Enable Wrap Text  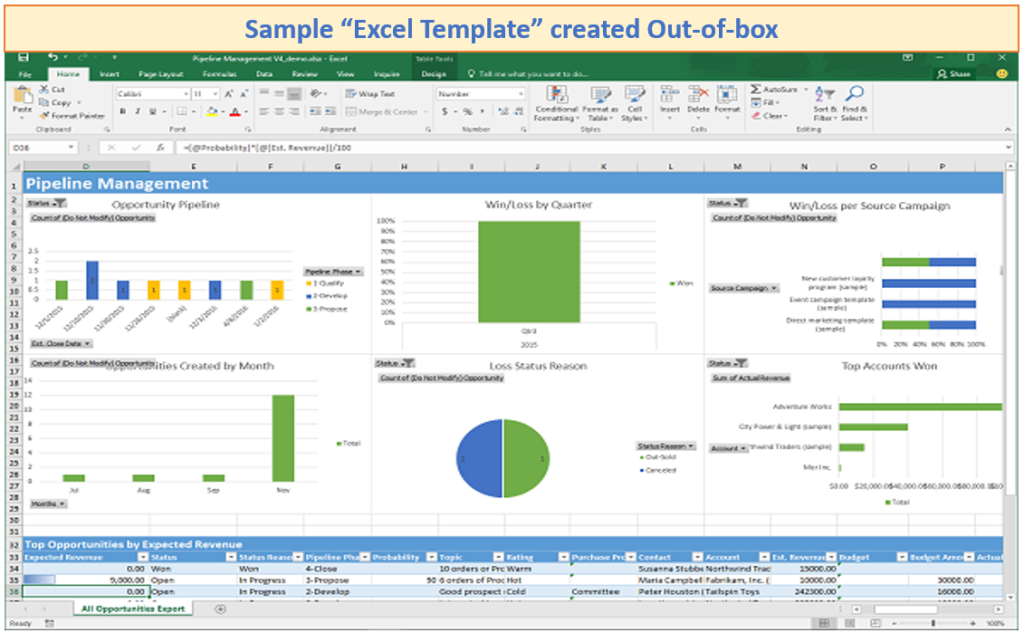click(370, 93)
